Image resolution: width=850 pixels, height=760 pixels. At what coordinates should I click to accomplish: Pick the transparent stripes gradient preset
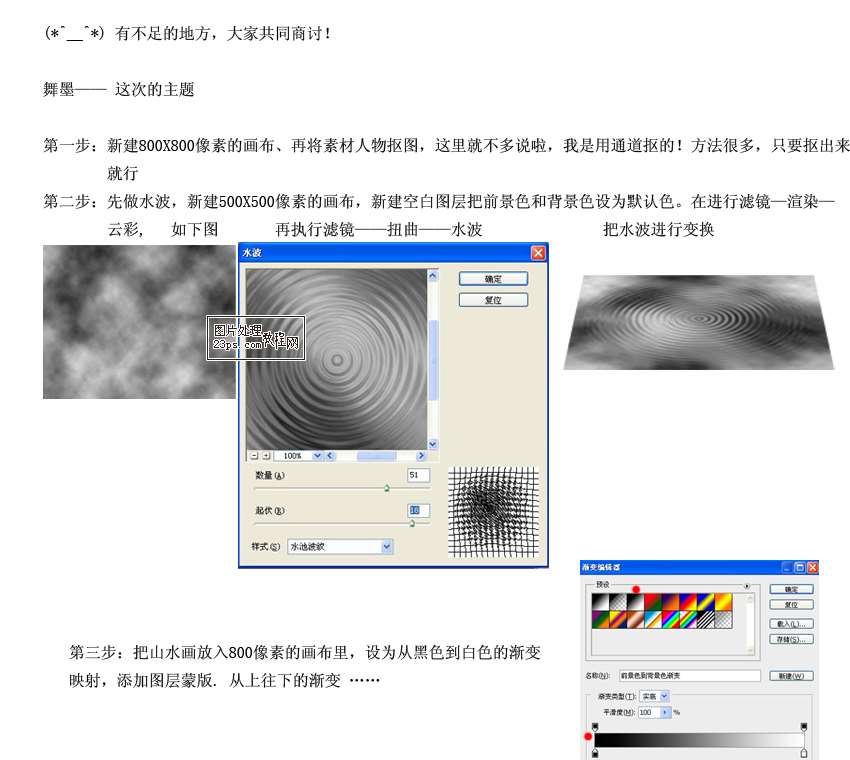click(x=706, y=620)
